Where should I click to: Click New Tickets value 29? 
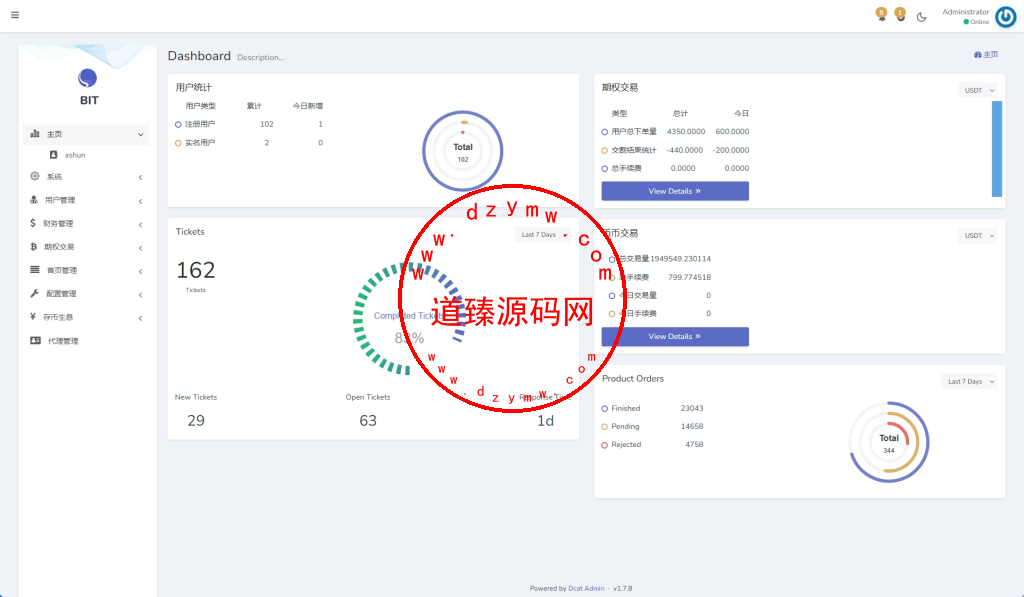196,421
